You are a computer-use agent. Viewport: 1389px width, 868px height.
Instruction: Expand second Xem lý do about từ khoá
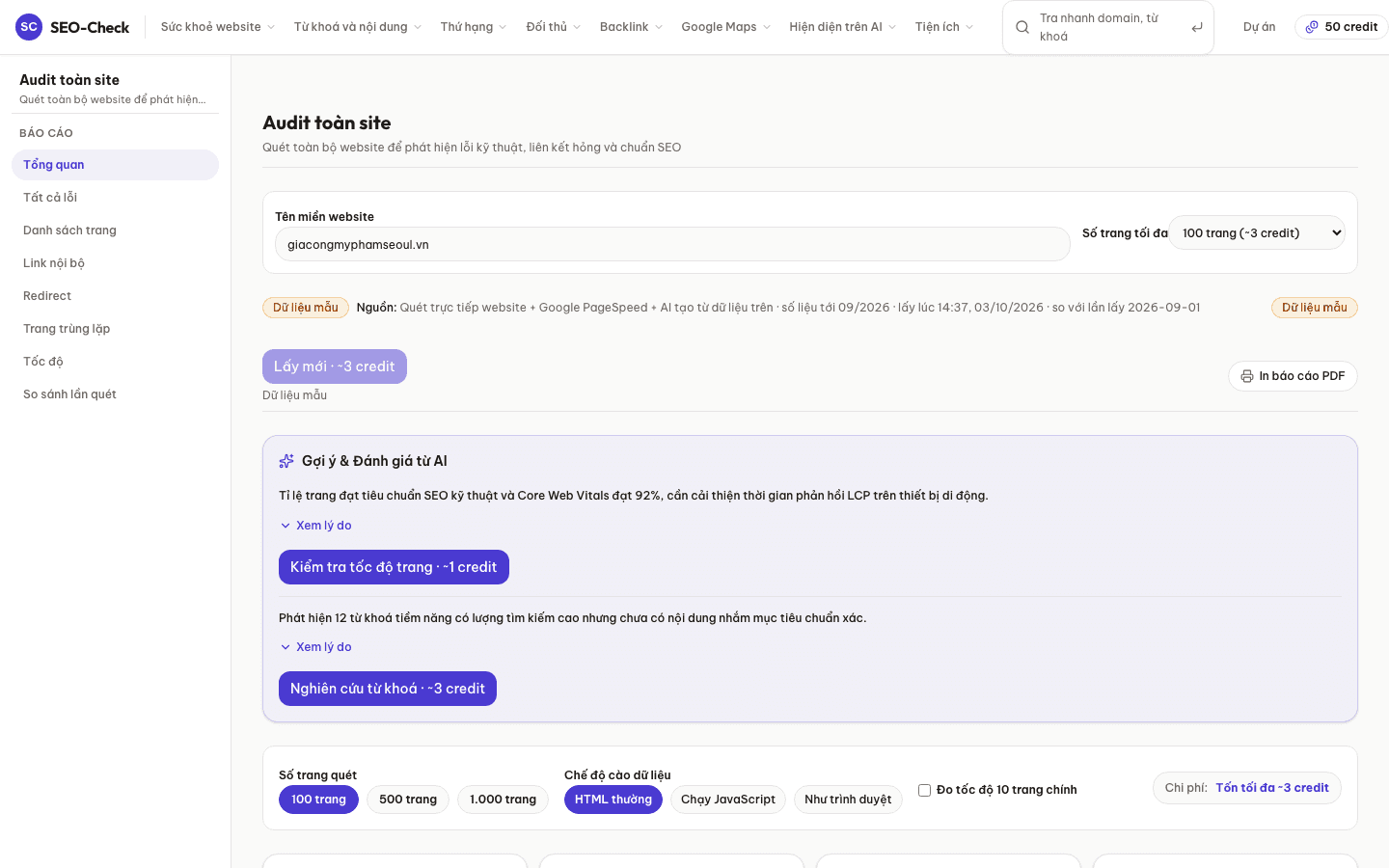pyautogui.click(x=315, y=647)
